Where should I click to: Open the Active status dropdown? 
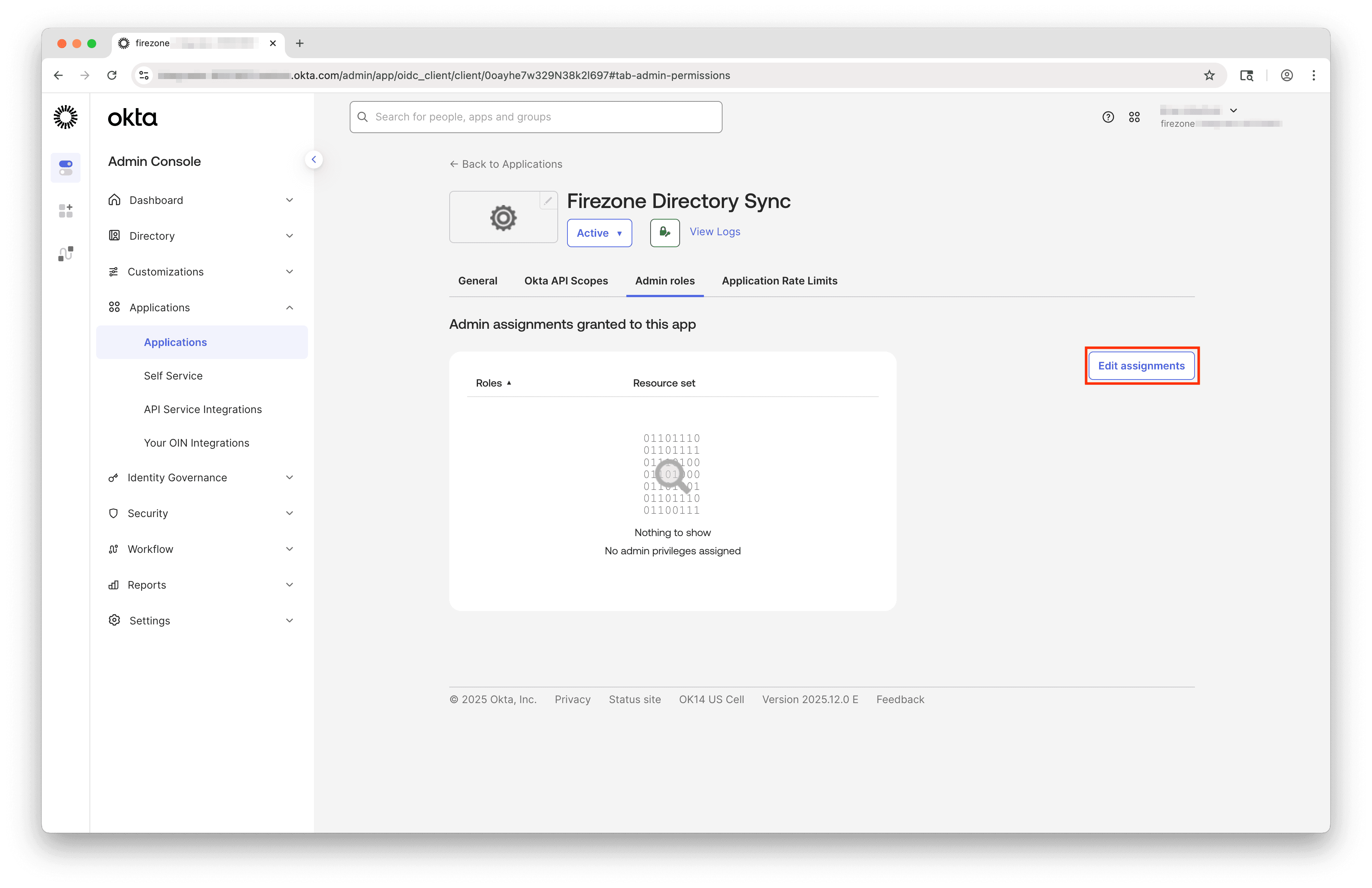point(599,233)
